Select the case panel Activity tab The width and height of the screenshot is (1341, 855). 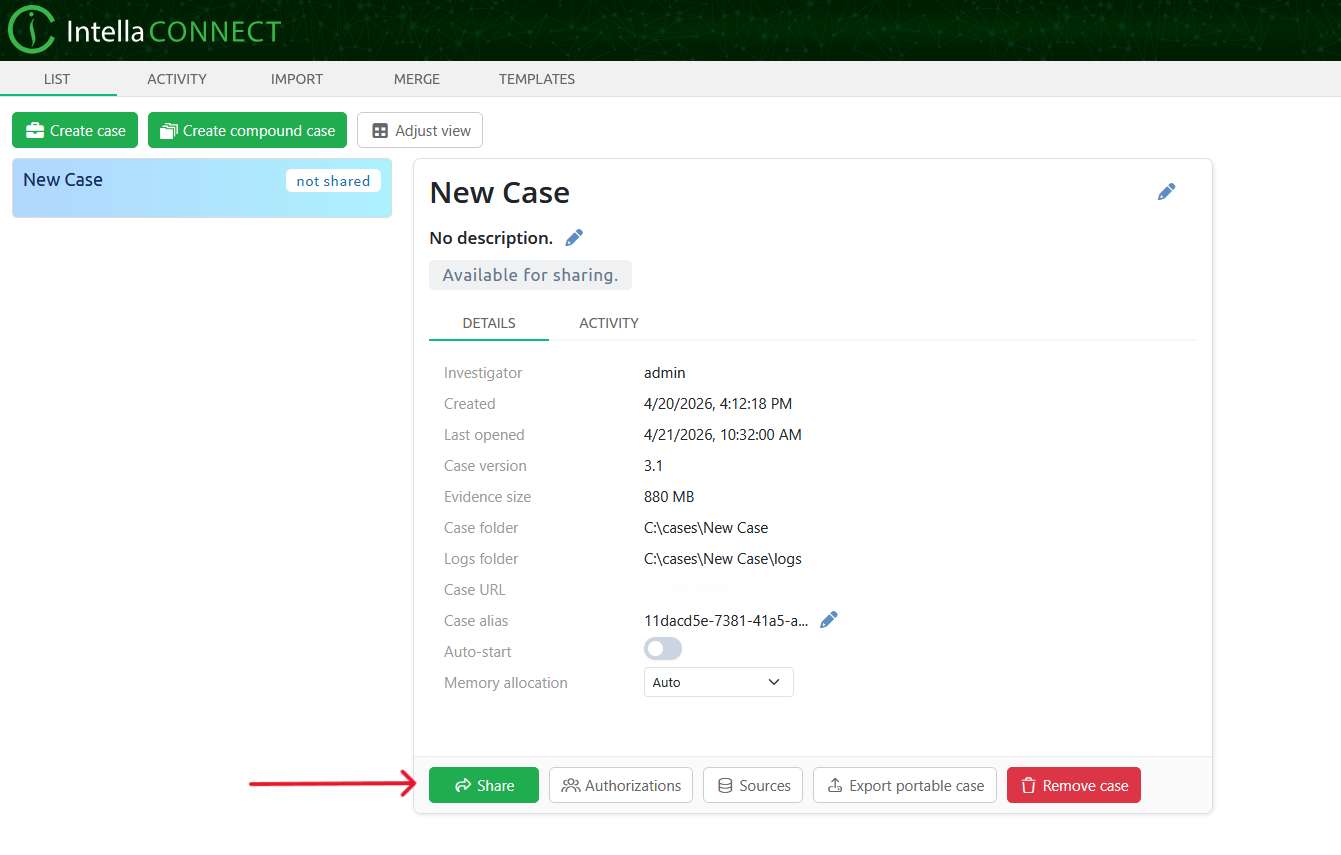608,323
